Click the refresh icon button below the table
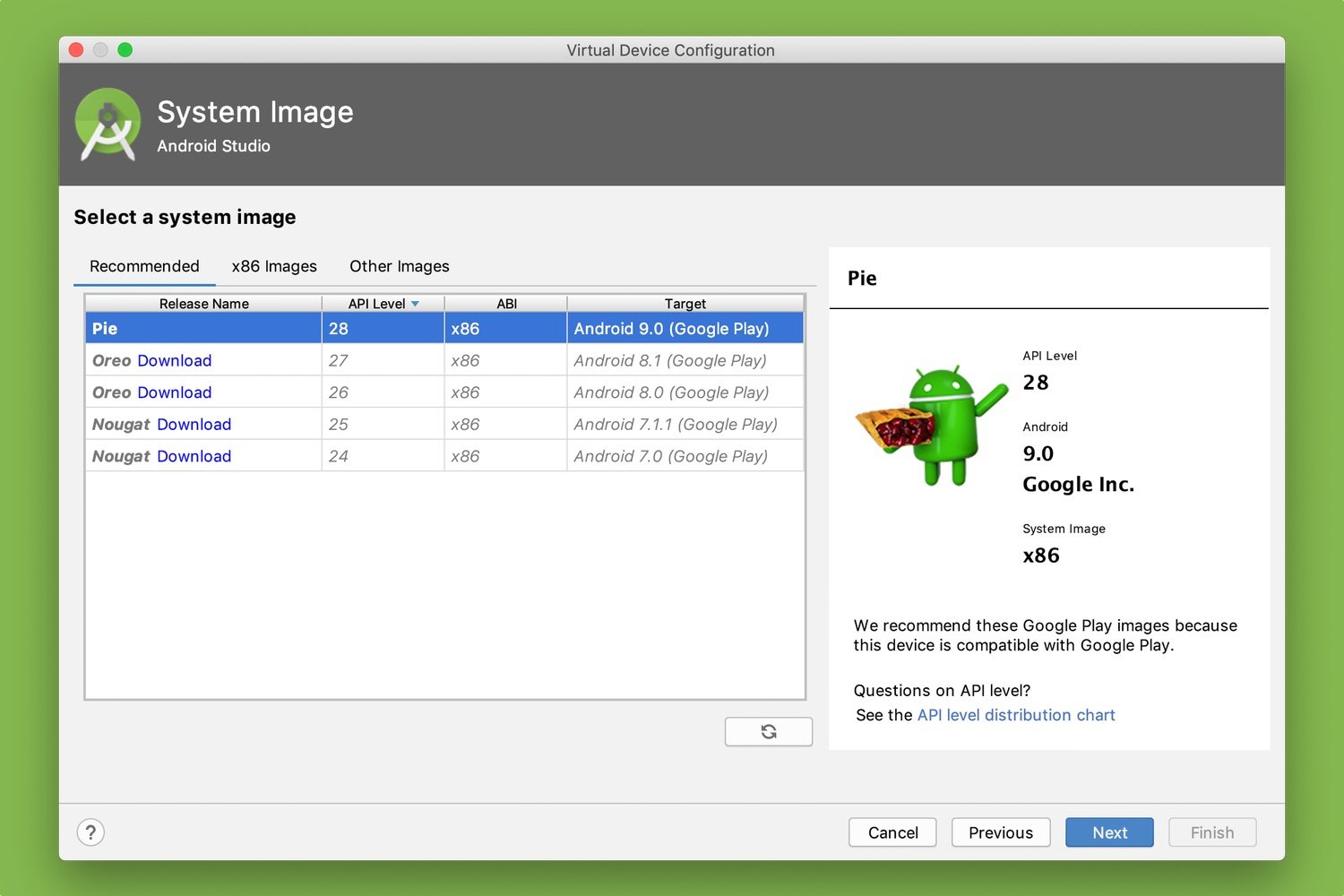The height and width of the screenshot is (896, 1344). 768,731
